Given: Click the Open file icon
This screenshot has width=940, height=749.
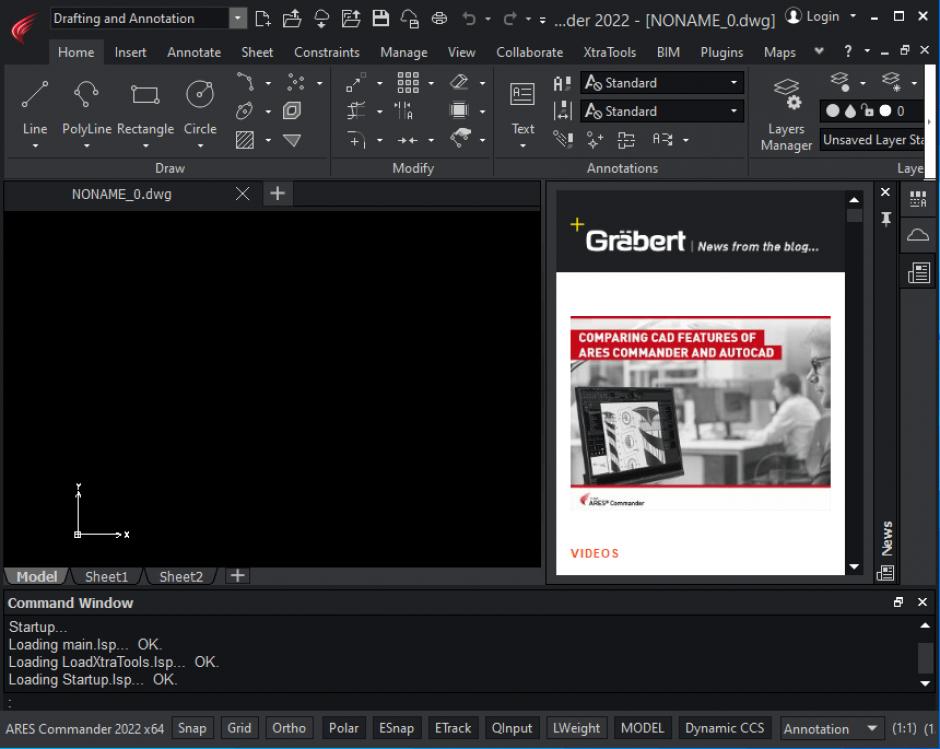Looking at the screenshot, I should pos(292,19).
